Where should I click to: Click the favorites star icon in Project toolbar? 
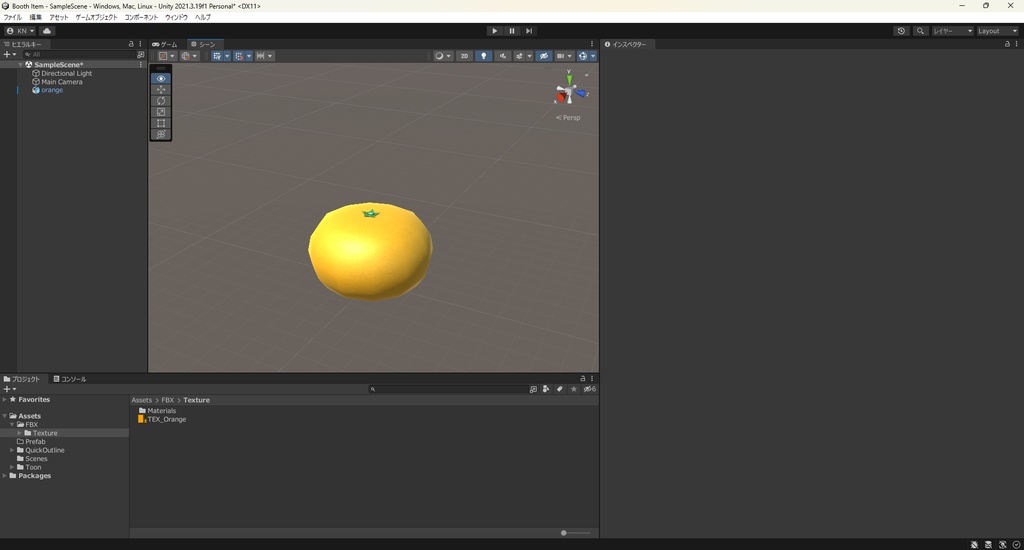tap(573, 389)
